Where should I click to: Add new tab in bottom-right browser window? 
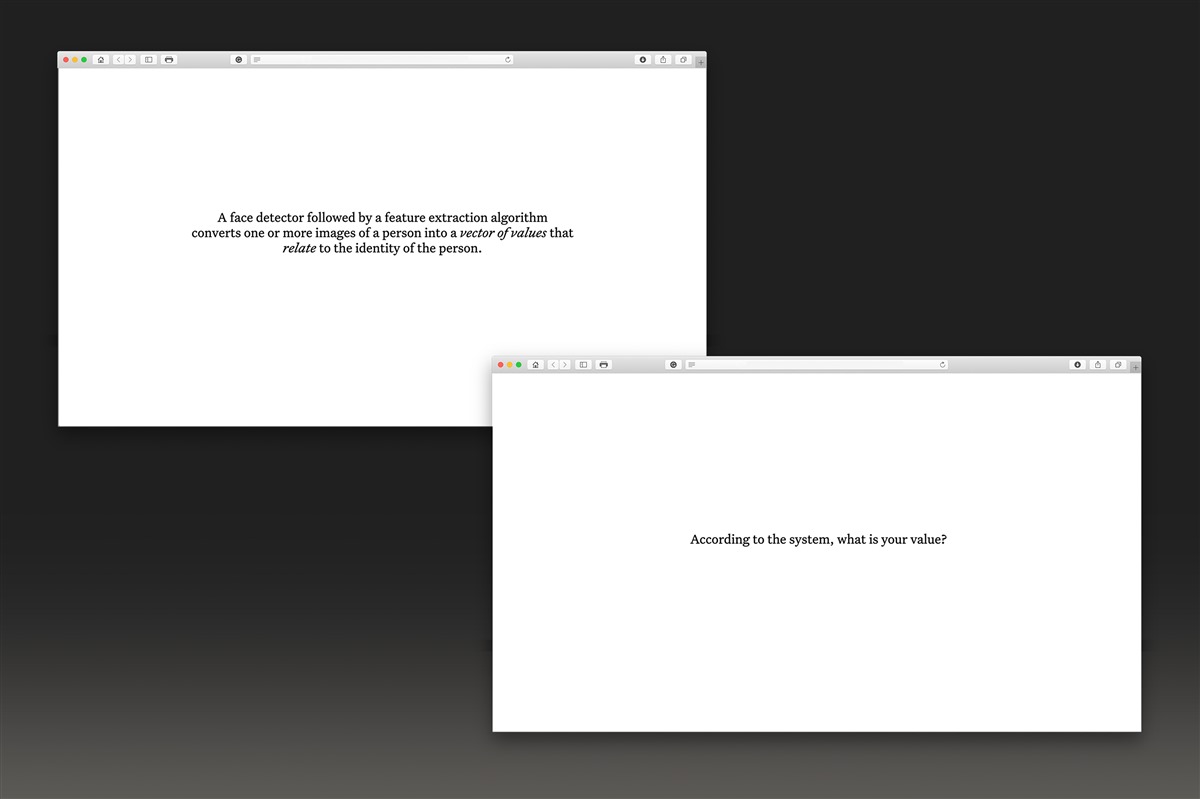[1136, 367]
